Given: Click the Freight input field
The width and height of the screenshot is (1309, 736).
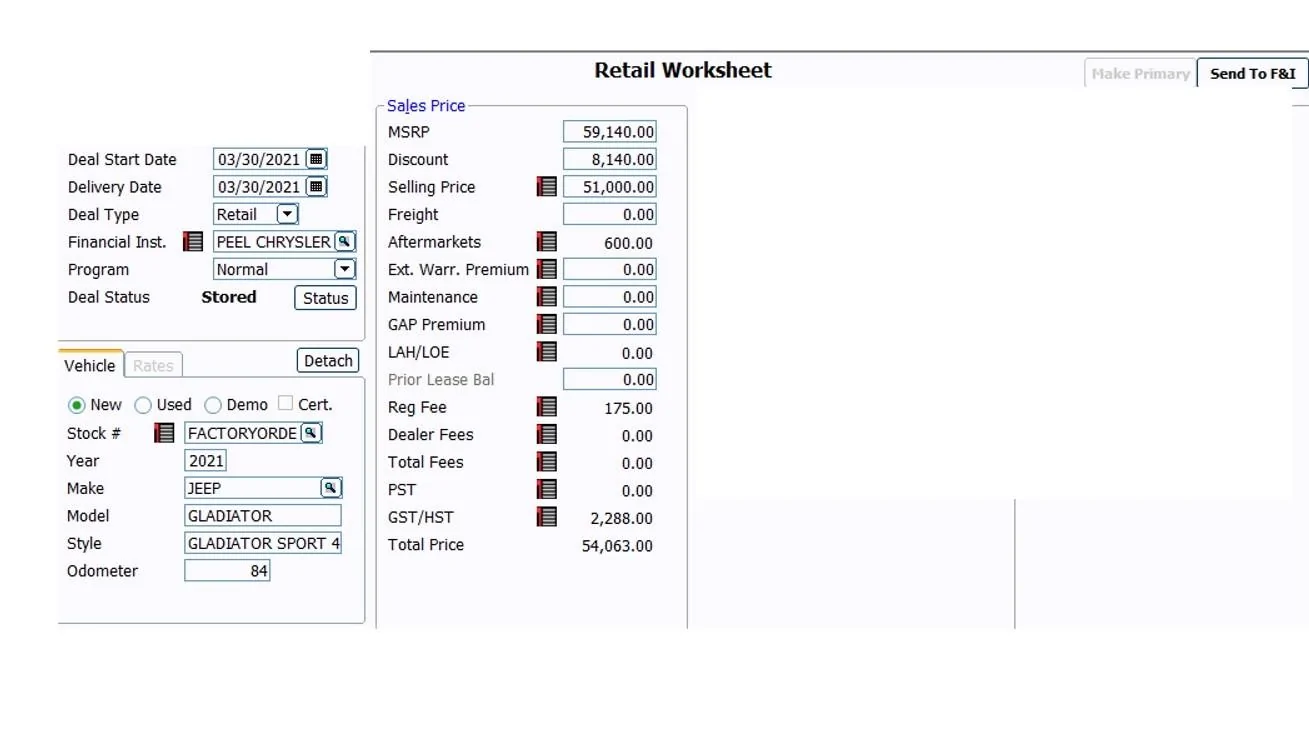Looking at the screenshot, I should 610,214.
